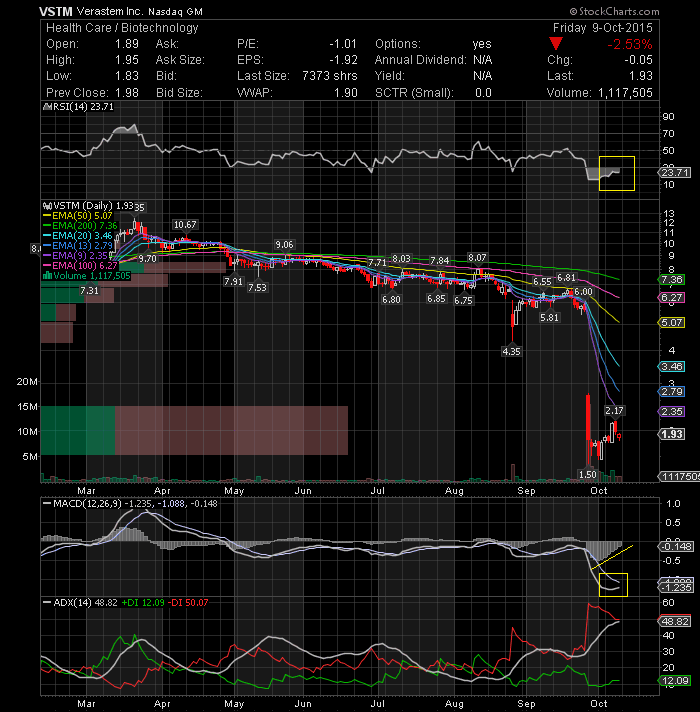Click the 'SCTR (Small):' label
Image resolution: width=700 pixels, height=712 pixels.
click(x=414, y=93)
